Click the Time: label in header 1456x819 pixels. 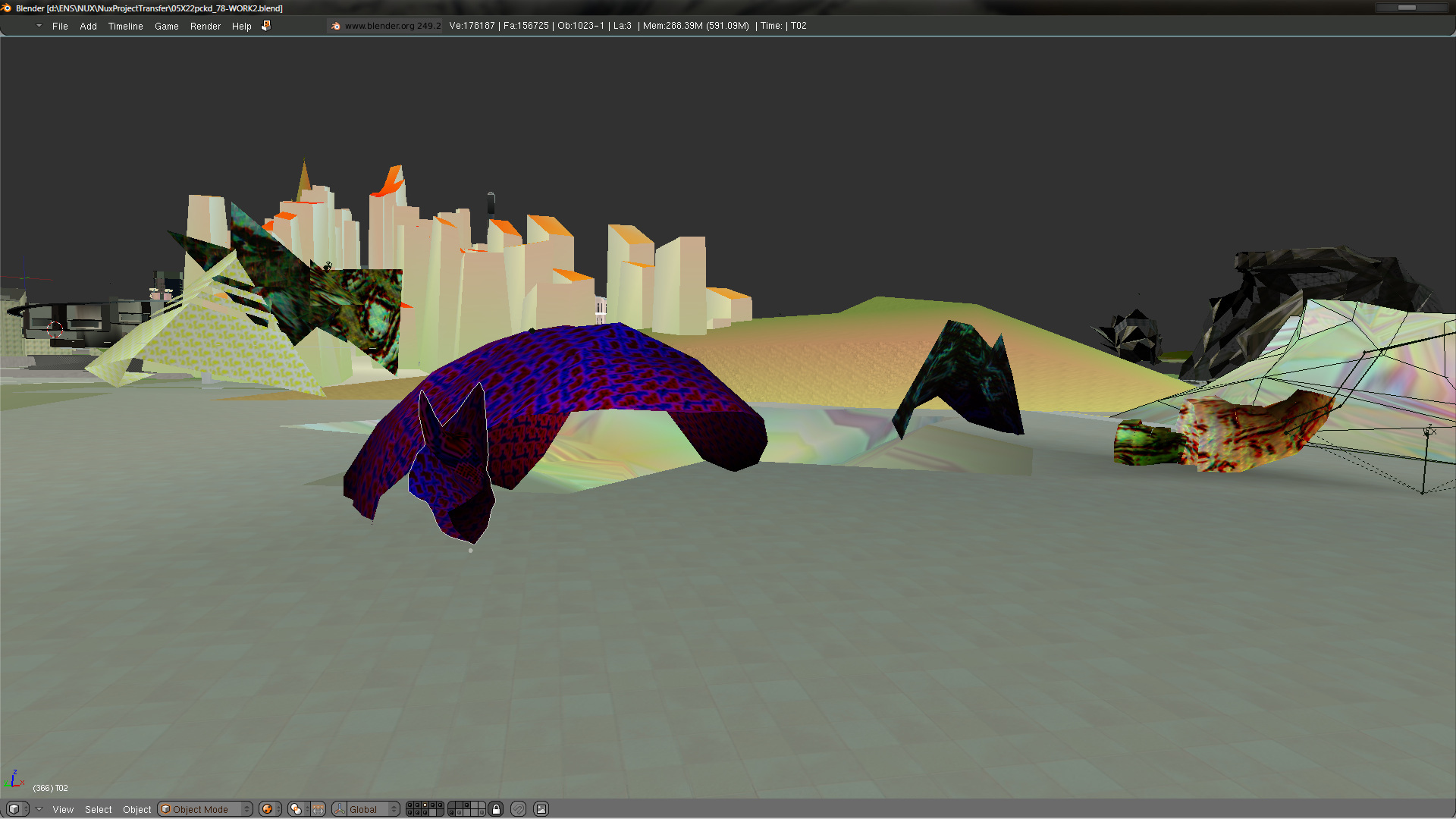770,26
